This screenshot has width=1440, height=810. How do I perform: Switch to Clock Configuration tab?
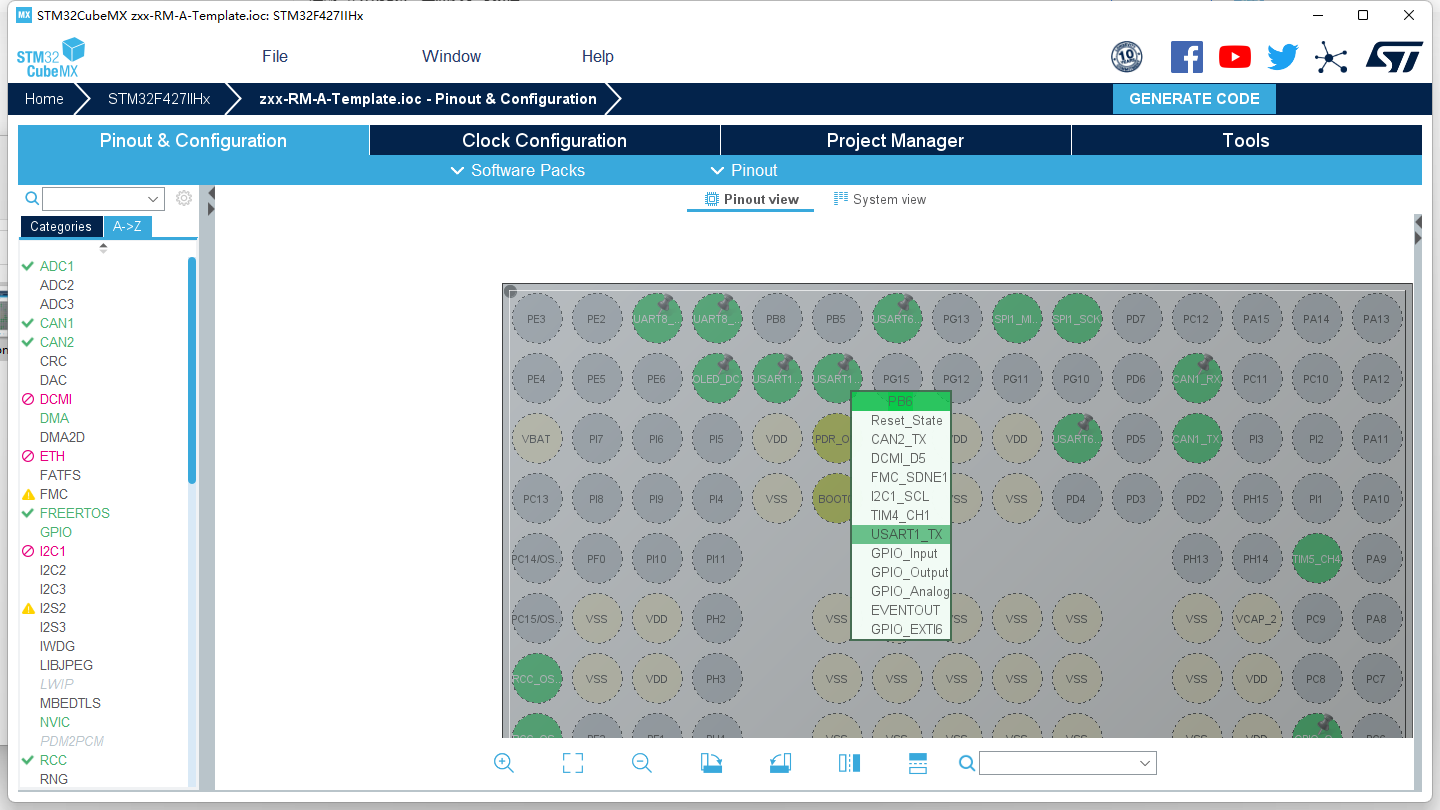coord(544,140)
